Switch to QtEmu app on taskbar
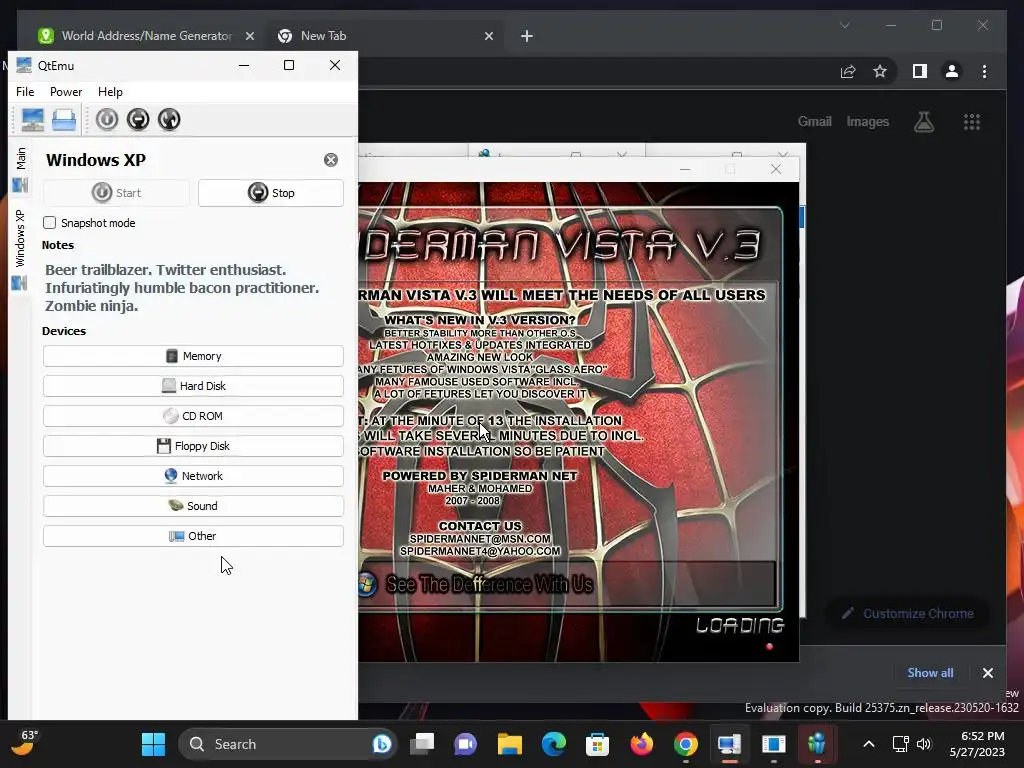 coord(729,744)
